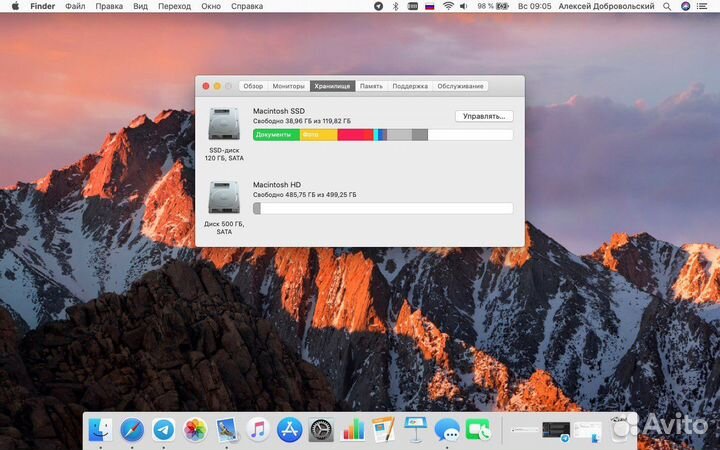720x450 pixels.
Task: Open FaceTime from the Dock
Action: (478, 430)
